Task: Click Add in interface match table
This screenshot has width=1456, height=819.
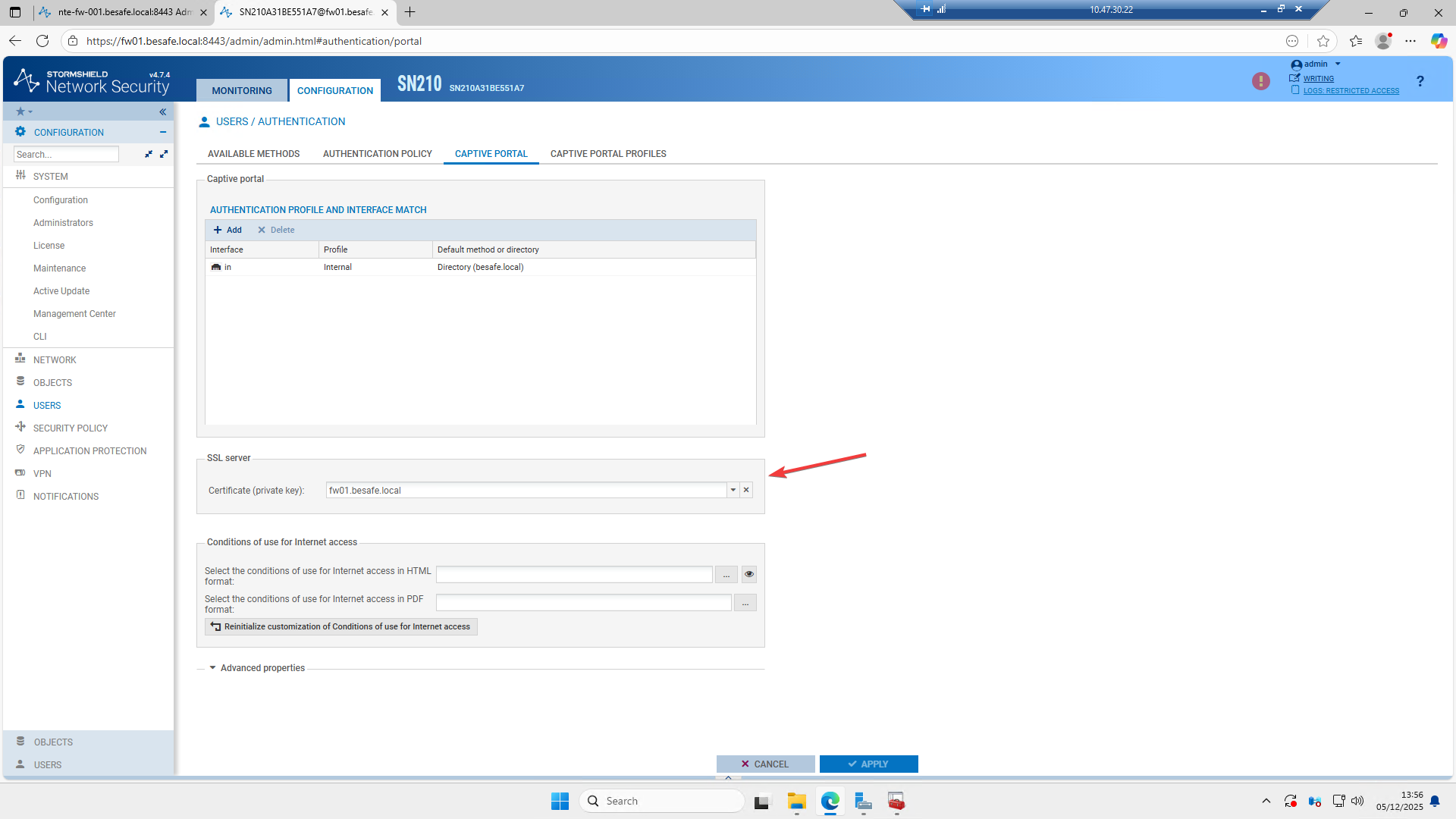Action: tap(227, 230)
